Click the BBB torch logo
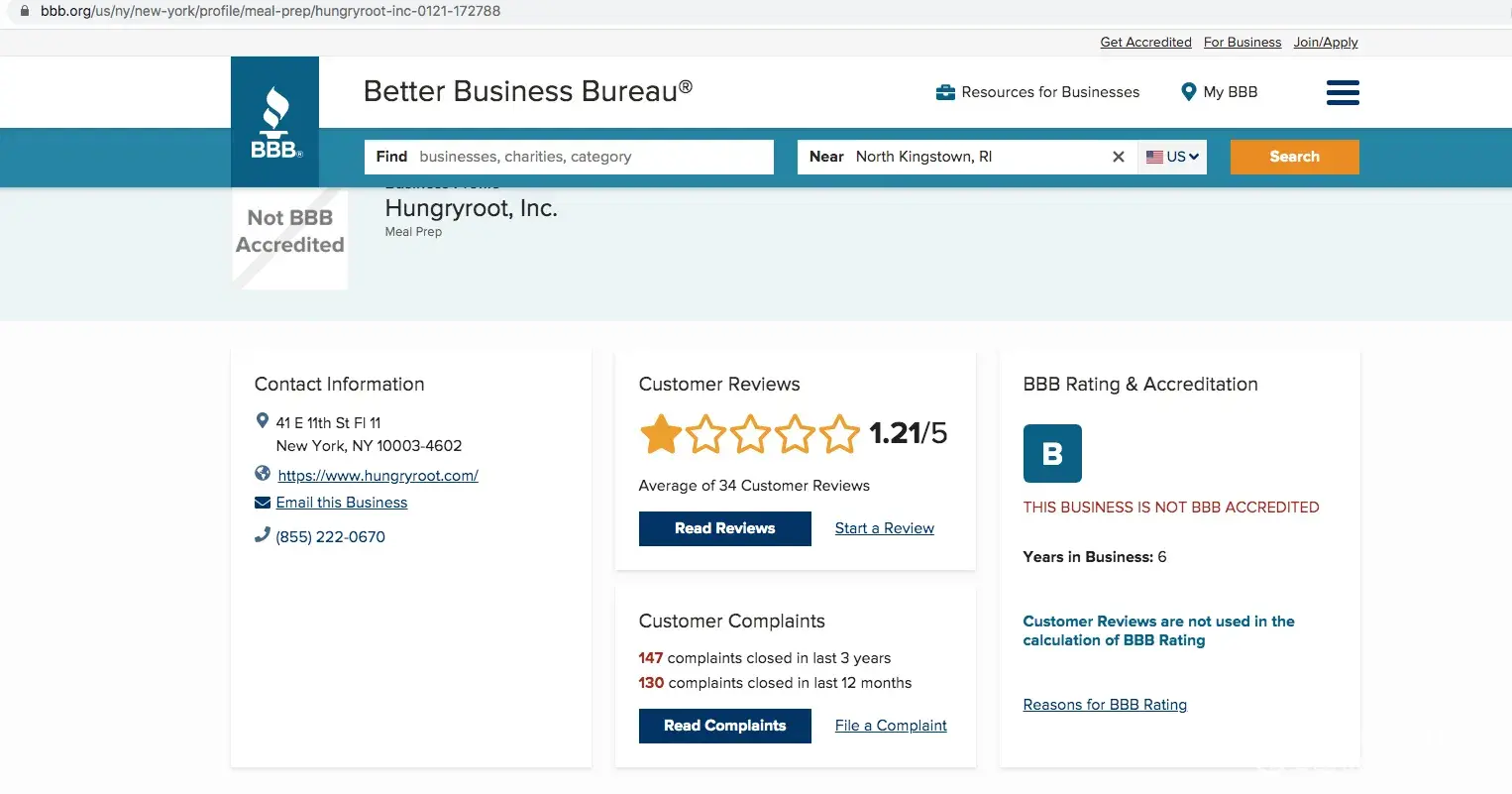The height and width of the screenshot is (794, 1512). tap(274, 122)
